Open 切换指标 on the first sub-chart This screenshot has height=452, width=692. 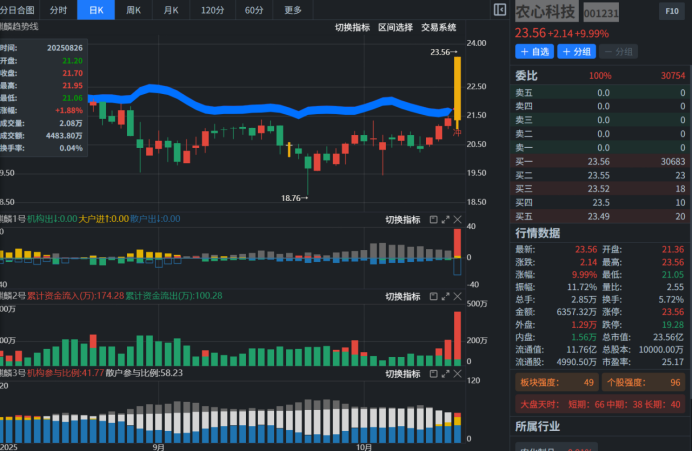403,219
